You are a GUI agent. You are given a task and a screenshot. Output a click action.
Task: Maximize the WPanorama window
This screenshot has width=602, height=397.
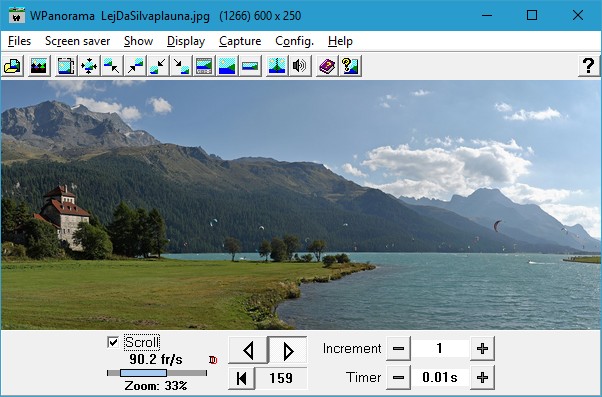(532, 15)
